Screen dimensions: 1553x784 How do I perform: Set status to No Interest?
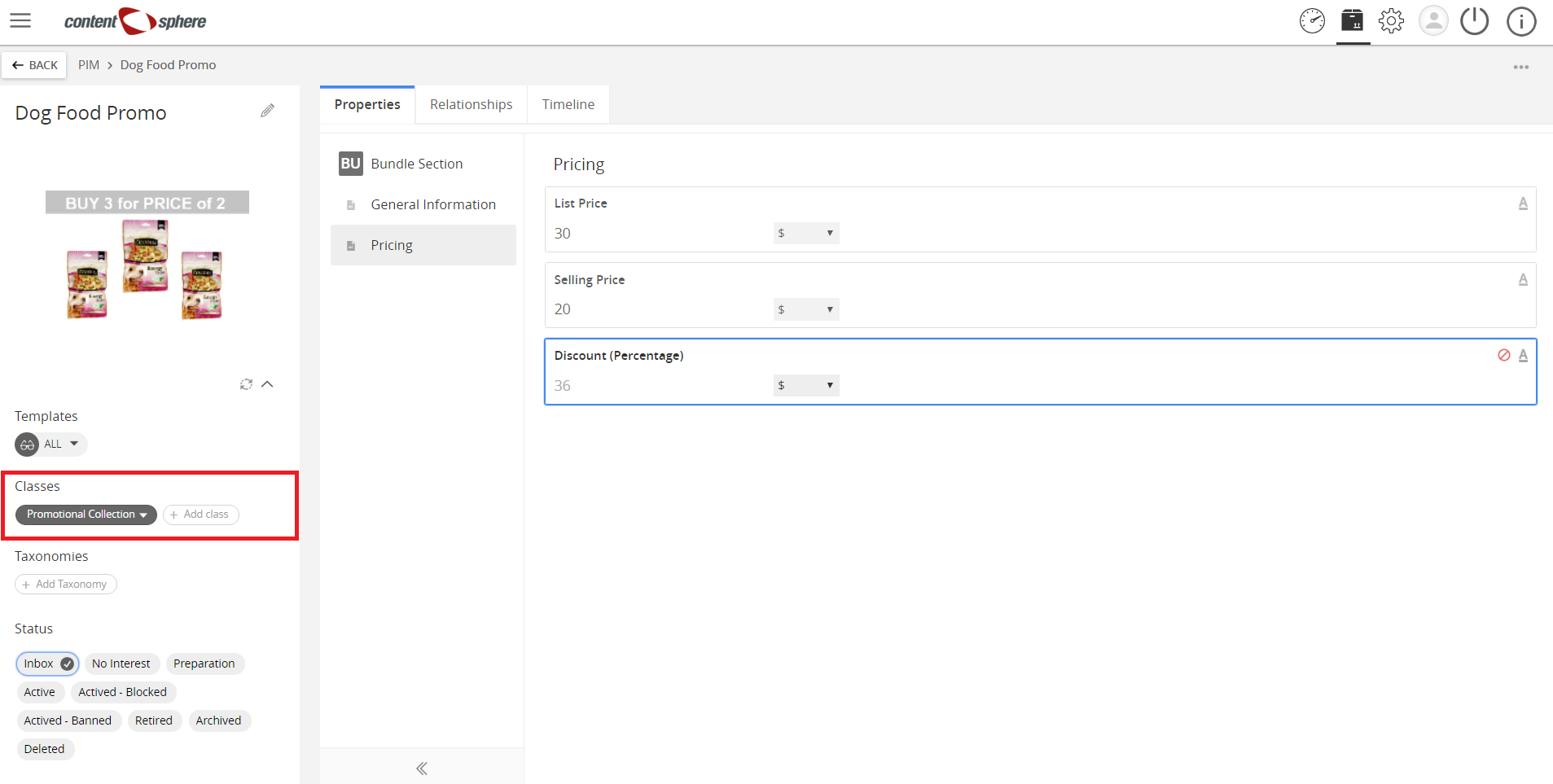tap(121, 664)
